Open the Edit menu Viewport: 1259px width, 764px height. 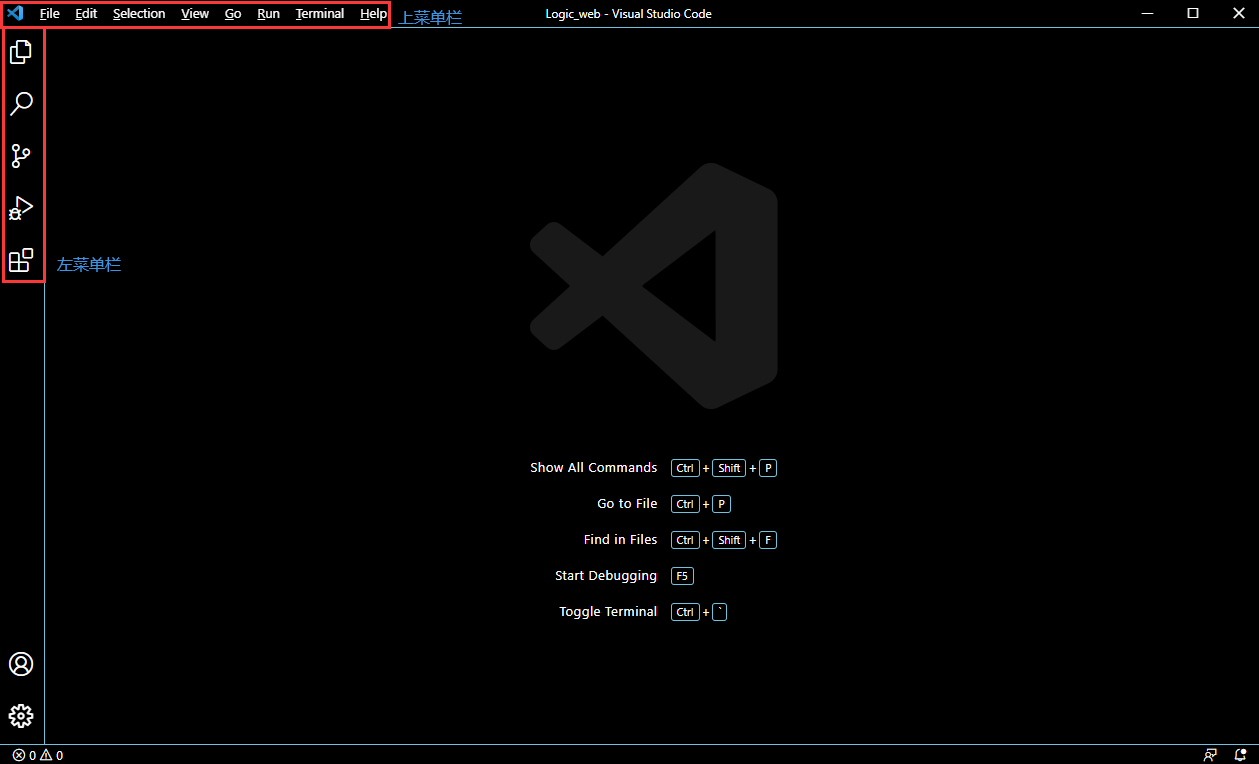click(x=86, y=14)
